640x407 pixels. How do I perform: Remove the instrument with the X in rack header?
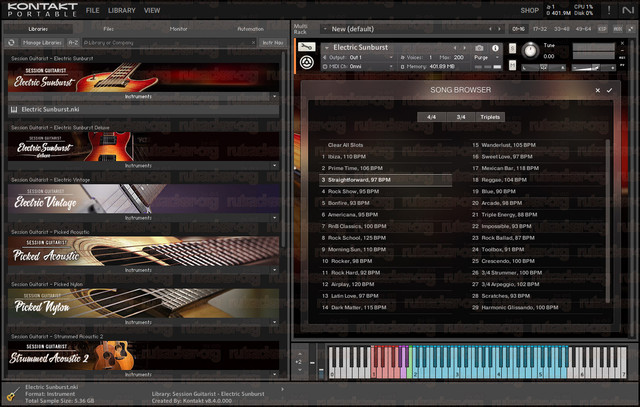pyautogui.click(x=622, y=43)
